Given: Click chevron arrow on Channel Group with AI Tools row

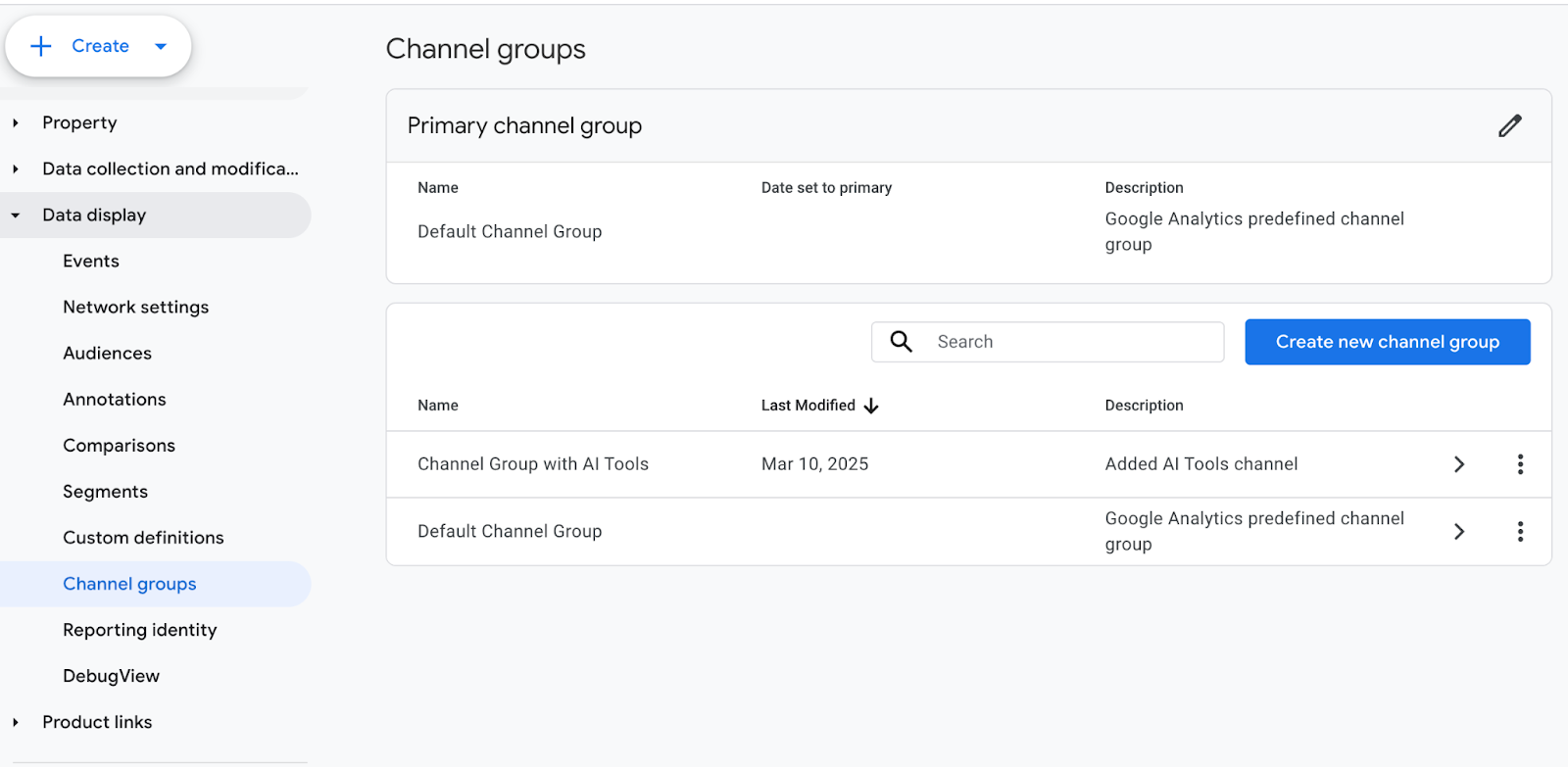Looking at the screenshot, I should coord(1458,464).
